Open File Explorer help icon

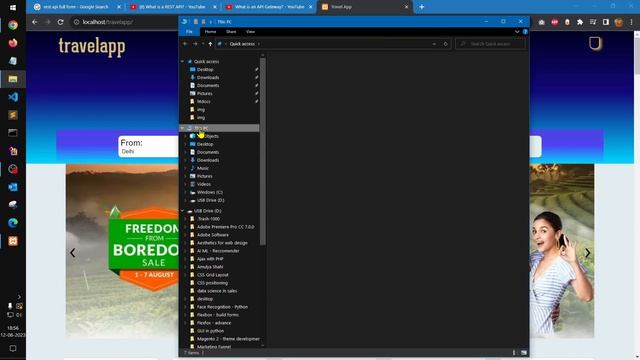[x=525, y=31]
